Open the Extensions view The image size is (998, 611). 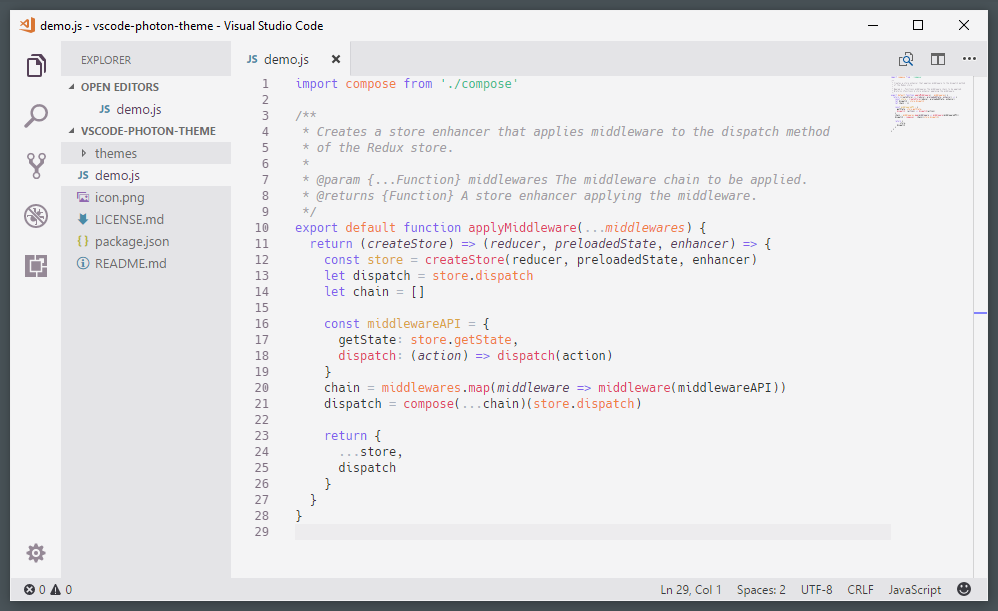[36, 265]
